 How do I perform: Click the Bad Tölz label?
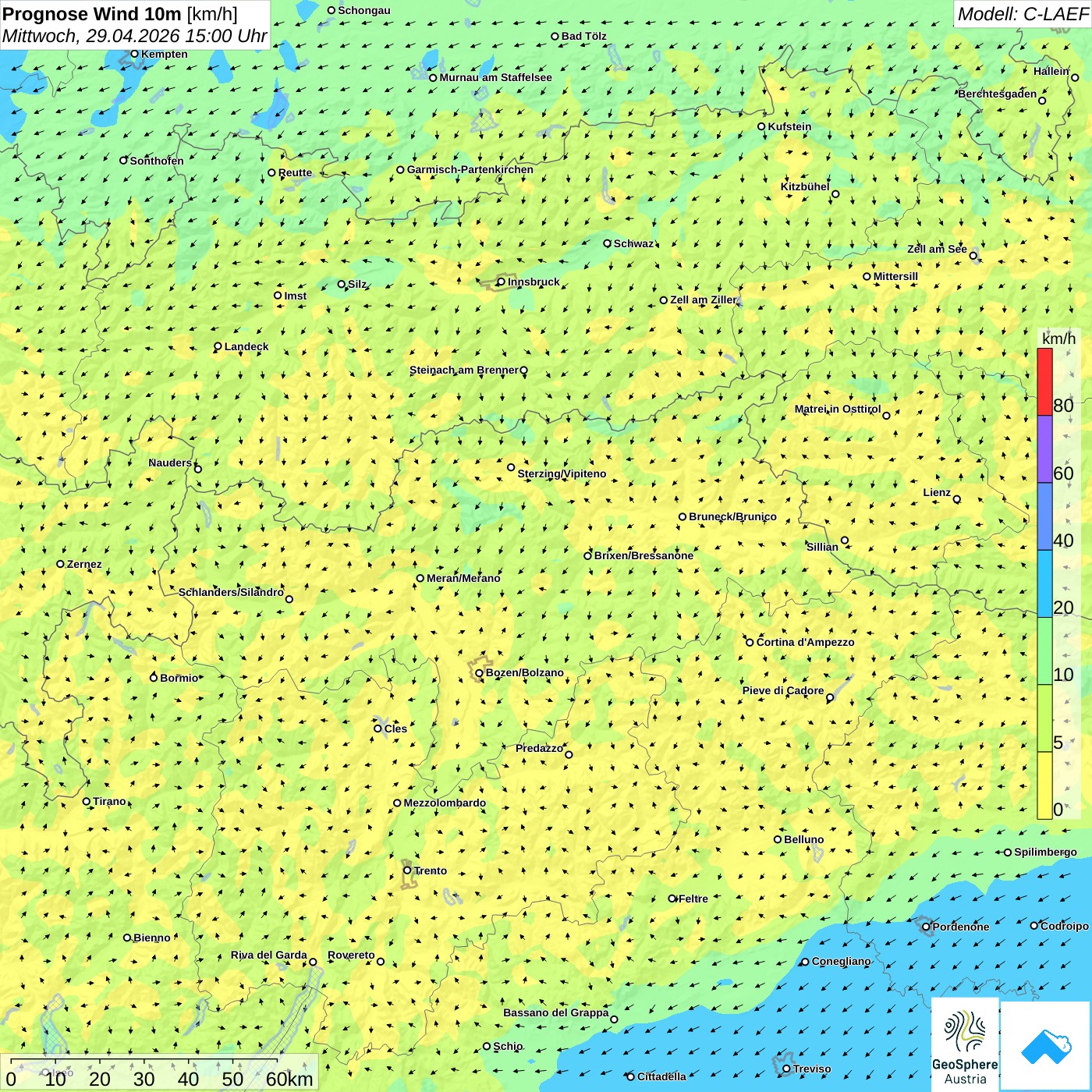point(583,36)
